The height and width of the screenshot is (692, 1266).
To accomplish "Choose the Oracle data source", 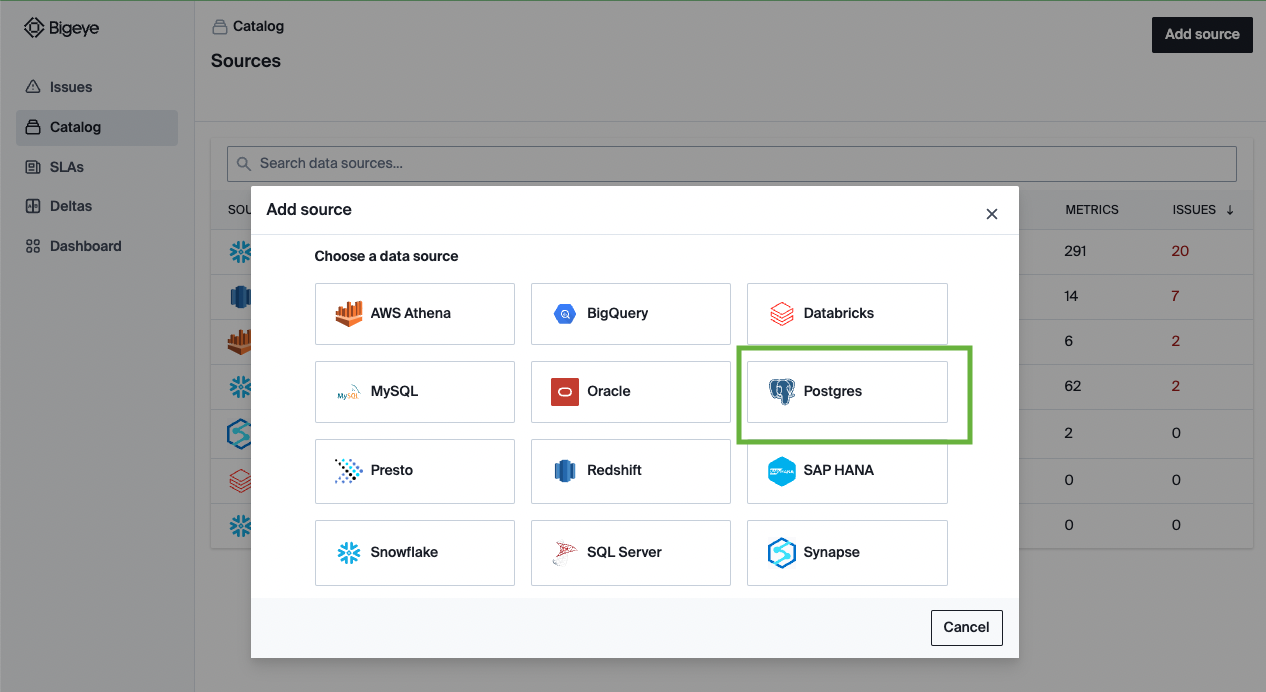I will (x=631, y=391).
